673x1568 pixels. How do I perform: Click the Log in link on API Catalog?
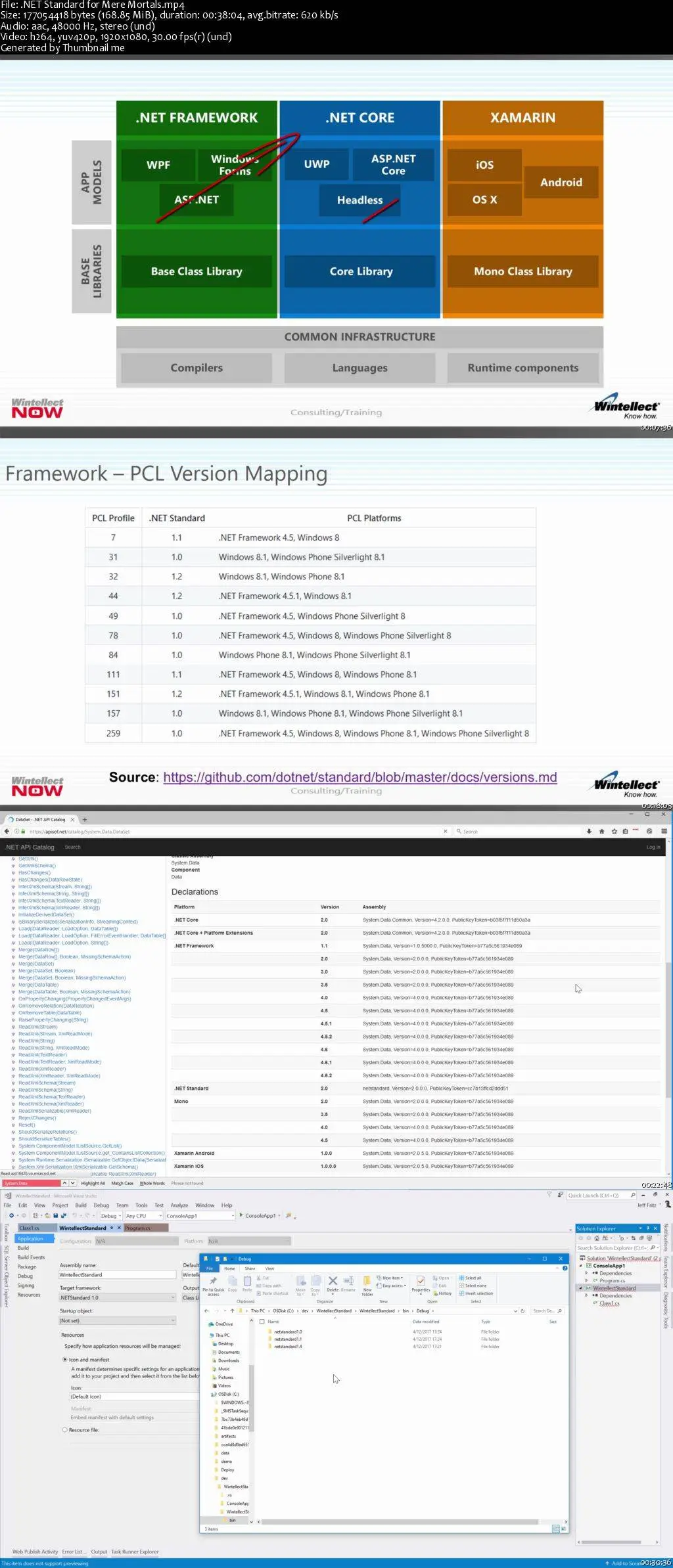[653, 847]
